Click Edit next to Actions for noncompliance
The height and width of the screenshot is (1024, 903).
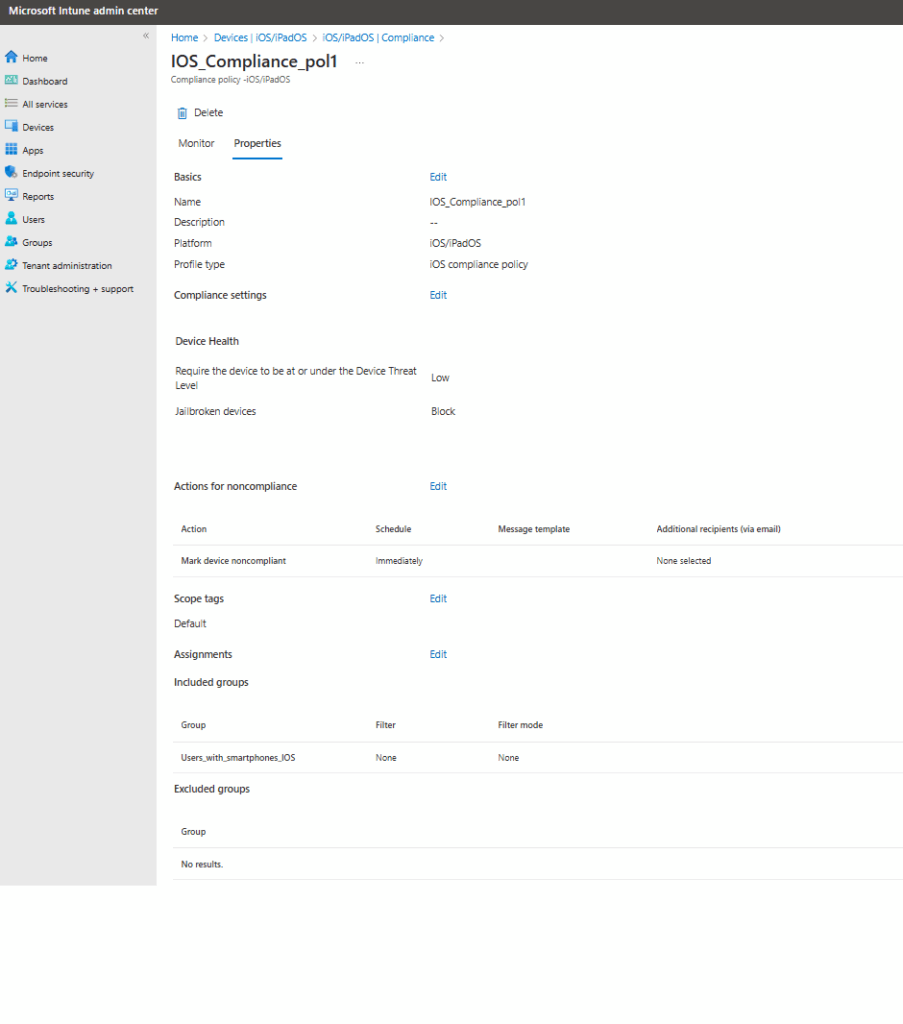(x=438, y=487)
